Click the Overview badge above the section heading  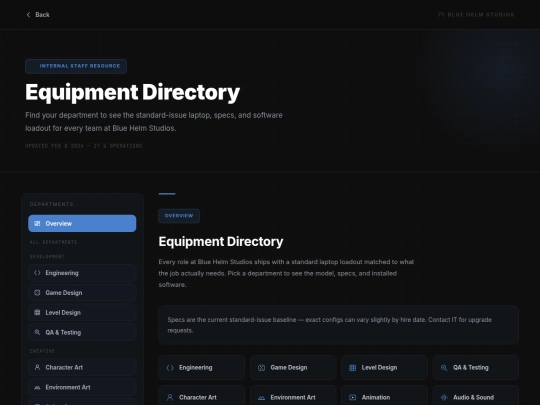[179, 216]
